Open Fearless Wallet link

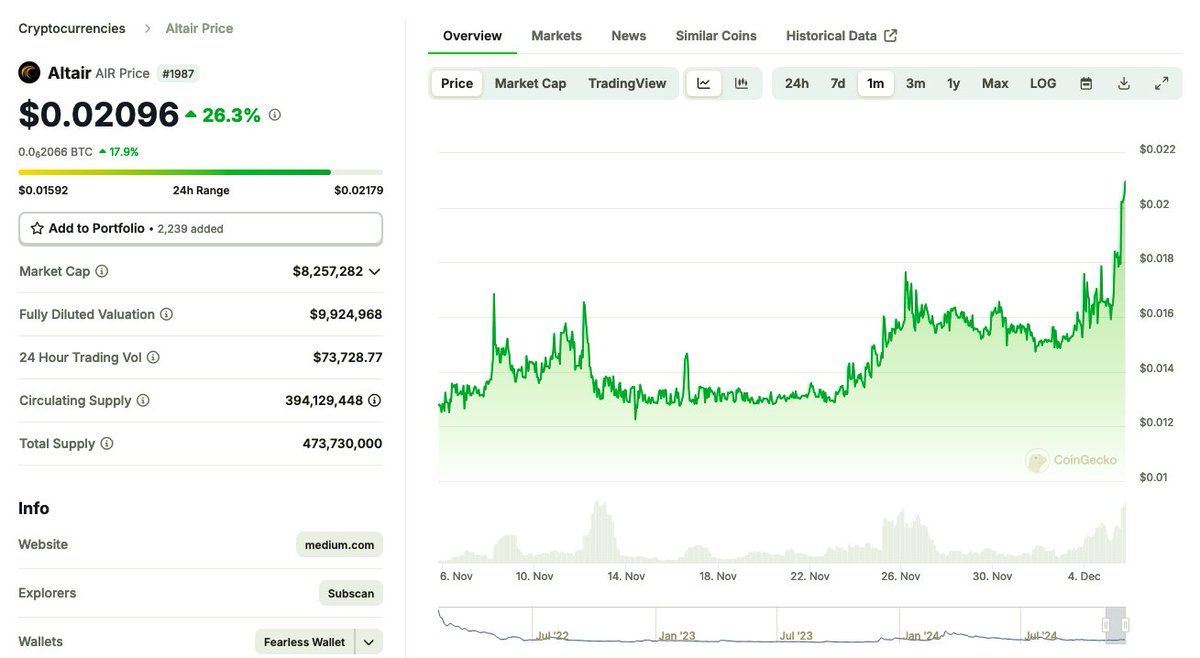point(304,642)
